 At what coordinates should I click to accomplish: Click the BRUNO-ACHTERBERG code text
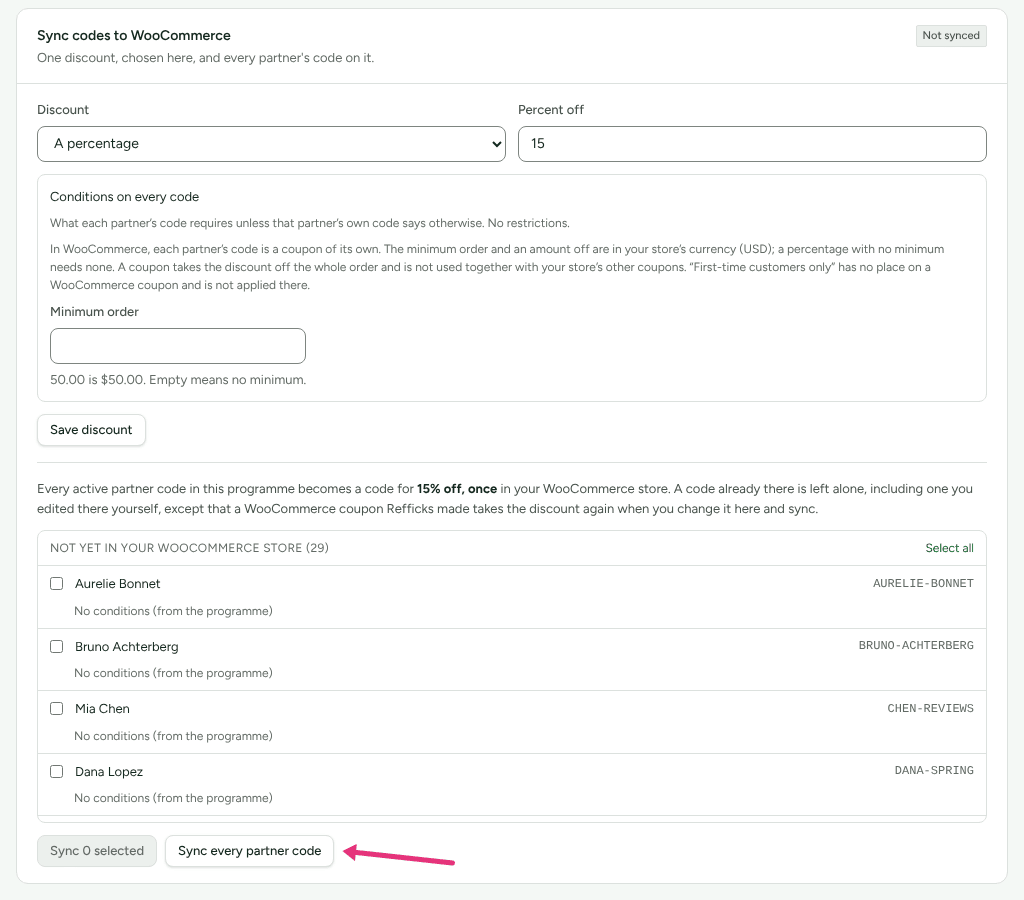pyautogui.click(x=916, y=645)
